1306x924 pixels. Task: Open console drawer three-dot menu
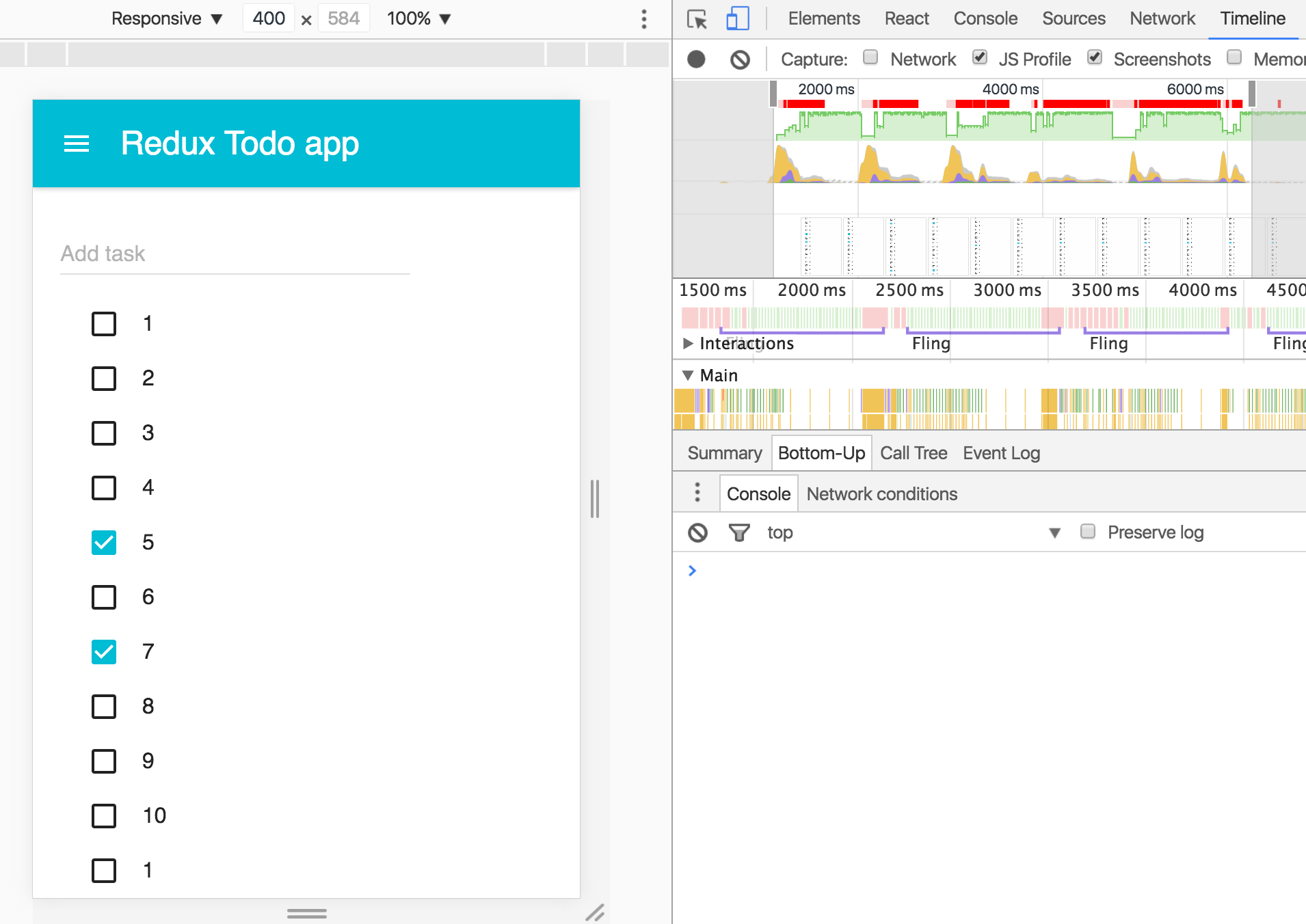click(x=697, y=492)
